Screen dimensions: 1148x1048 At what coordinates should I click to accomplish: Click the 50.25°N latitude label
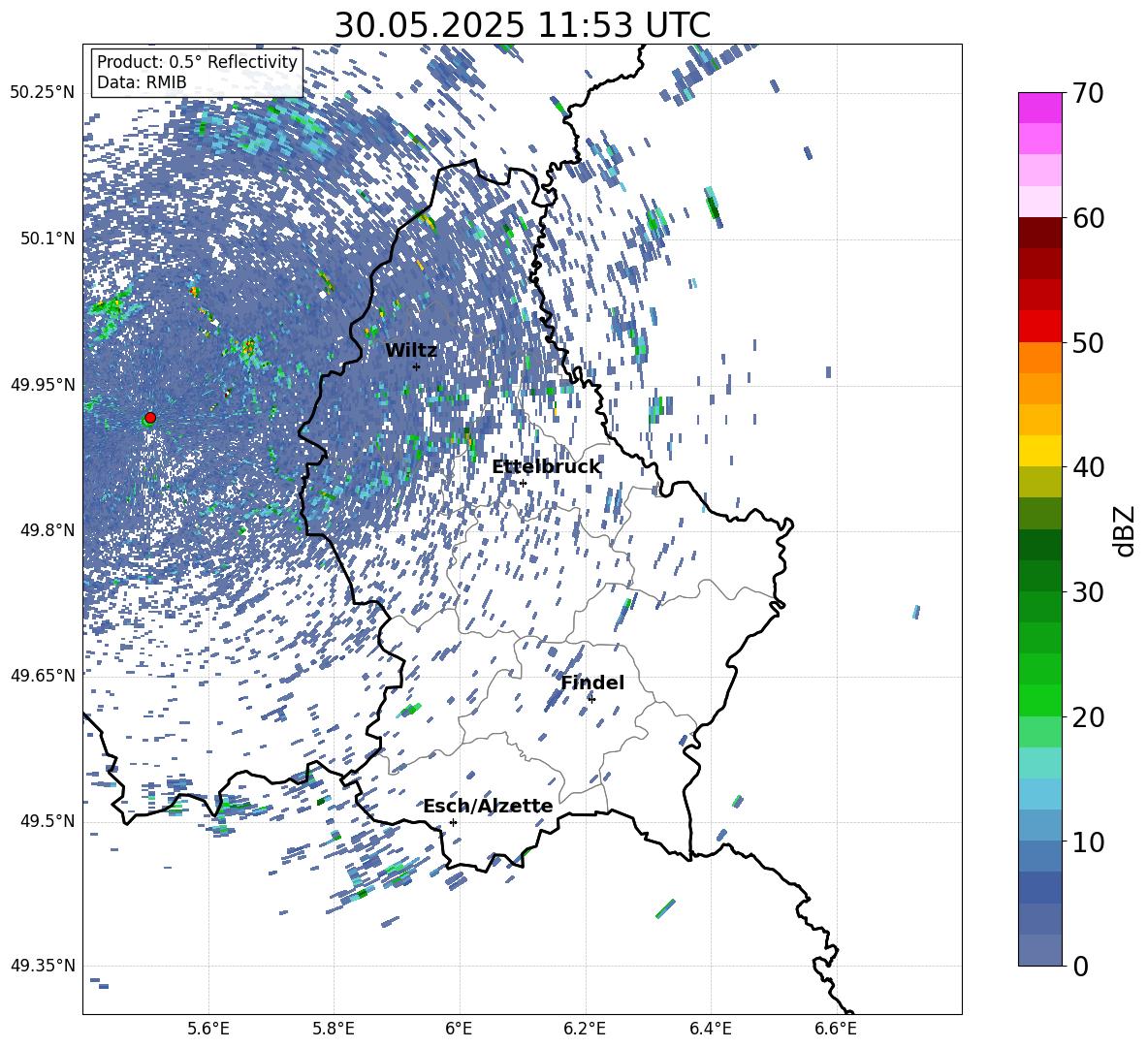coord(43,93)
